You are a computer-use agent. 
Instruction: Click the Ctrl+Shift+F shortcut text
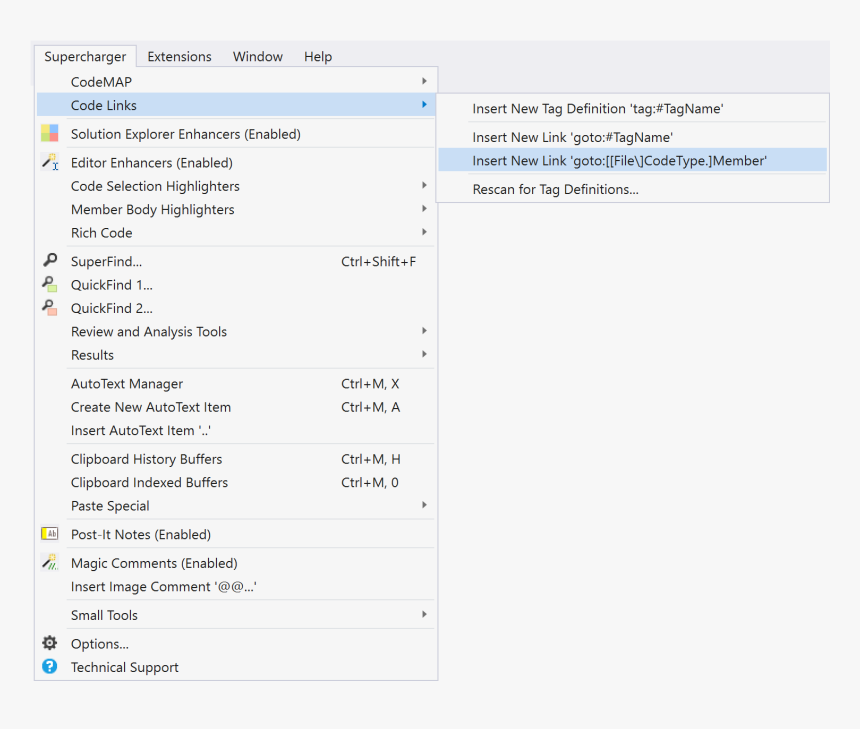pos(378,262)
